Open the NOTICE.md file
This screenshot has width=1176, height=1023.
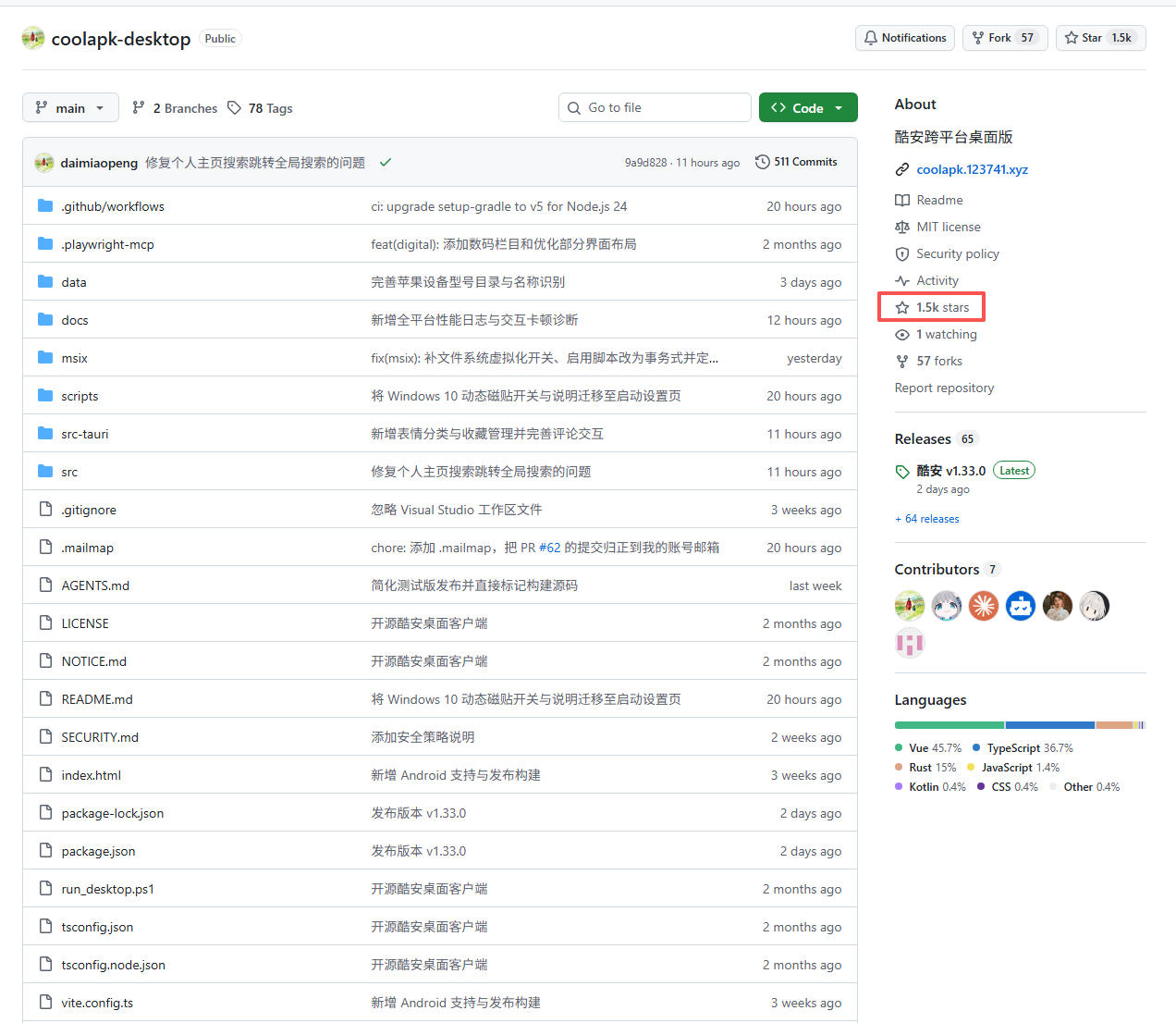click(x=94, y=661)
